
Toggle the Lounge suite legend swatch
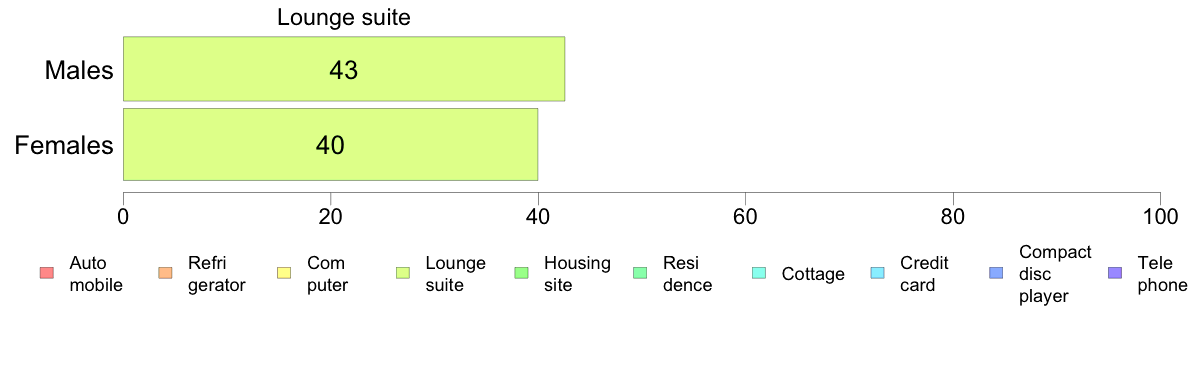(x=402, y=273)
